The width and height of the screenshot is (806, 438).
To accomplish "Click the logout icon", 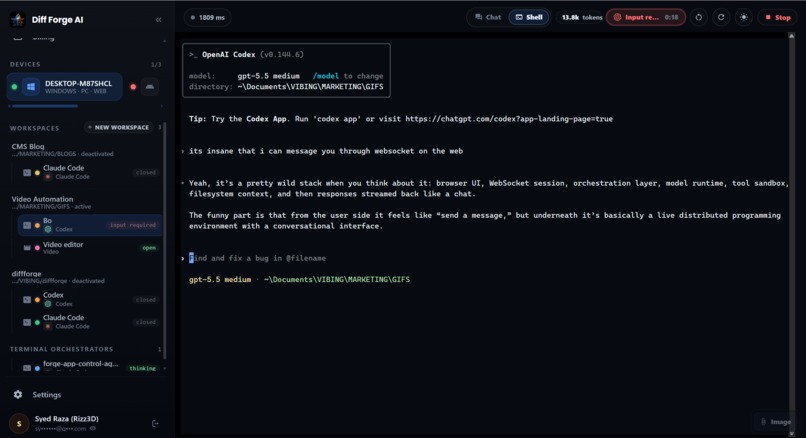I will [155, 424].
